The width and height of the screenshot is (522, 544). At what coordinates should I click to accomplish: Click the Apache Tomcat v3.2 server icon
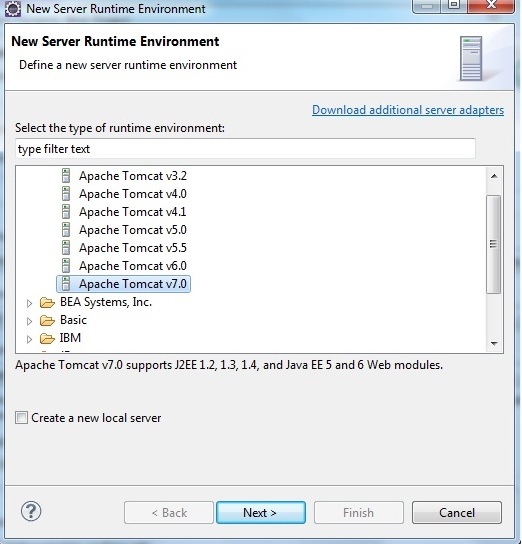tap(66, 176)
